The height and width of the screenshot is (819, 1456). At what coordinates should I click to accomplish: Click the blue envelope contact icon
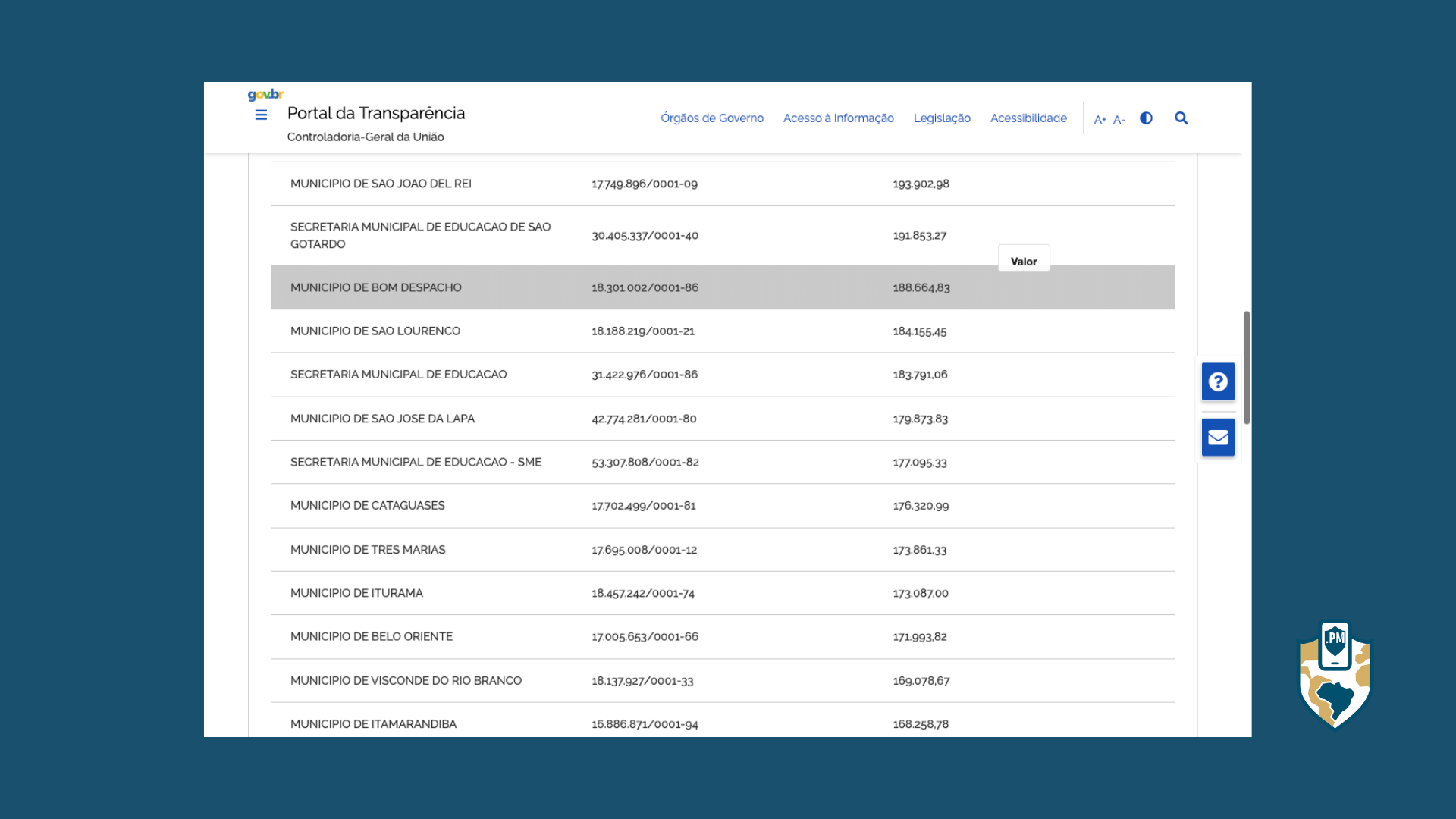[1218, 438]
